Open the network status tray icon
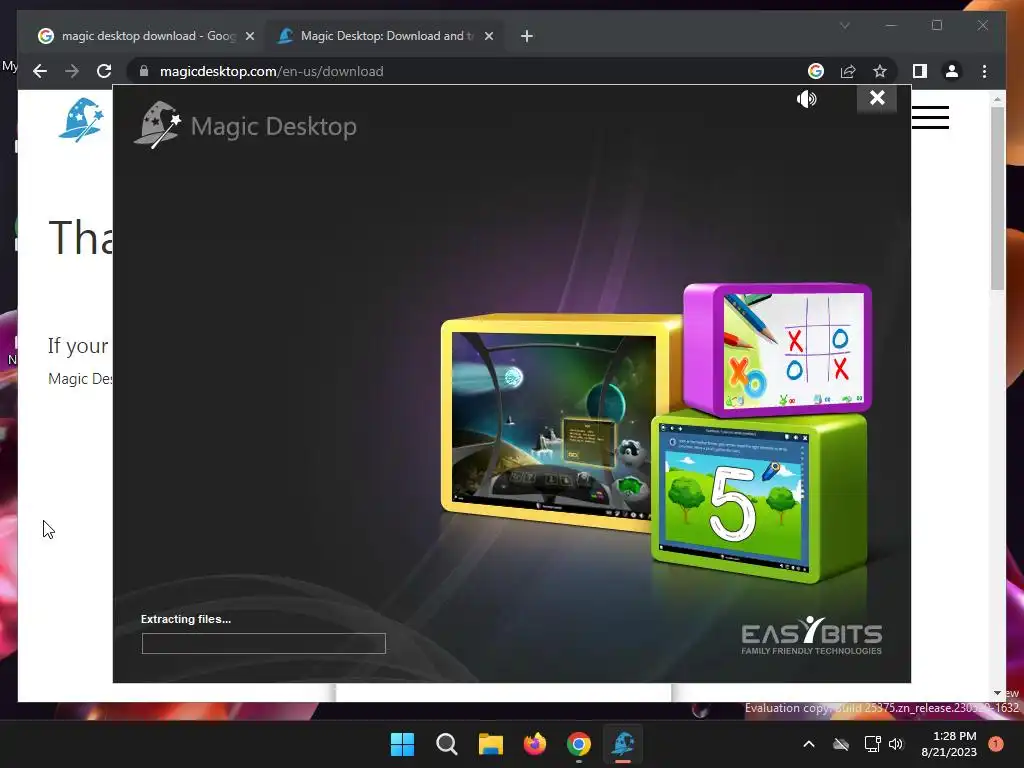This screenshot has height=768, width=1024. click(x=872, y=744)
